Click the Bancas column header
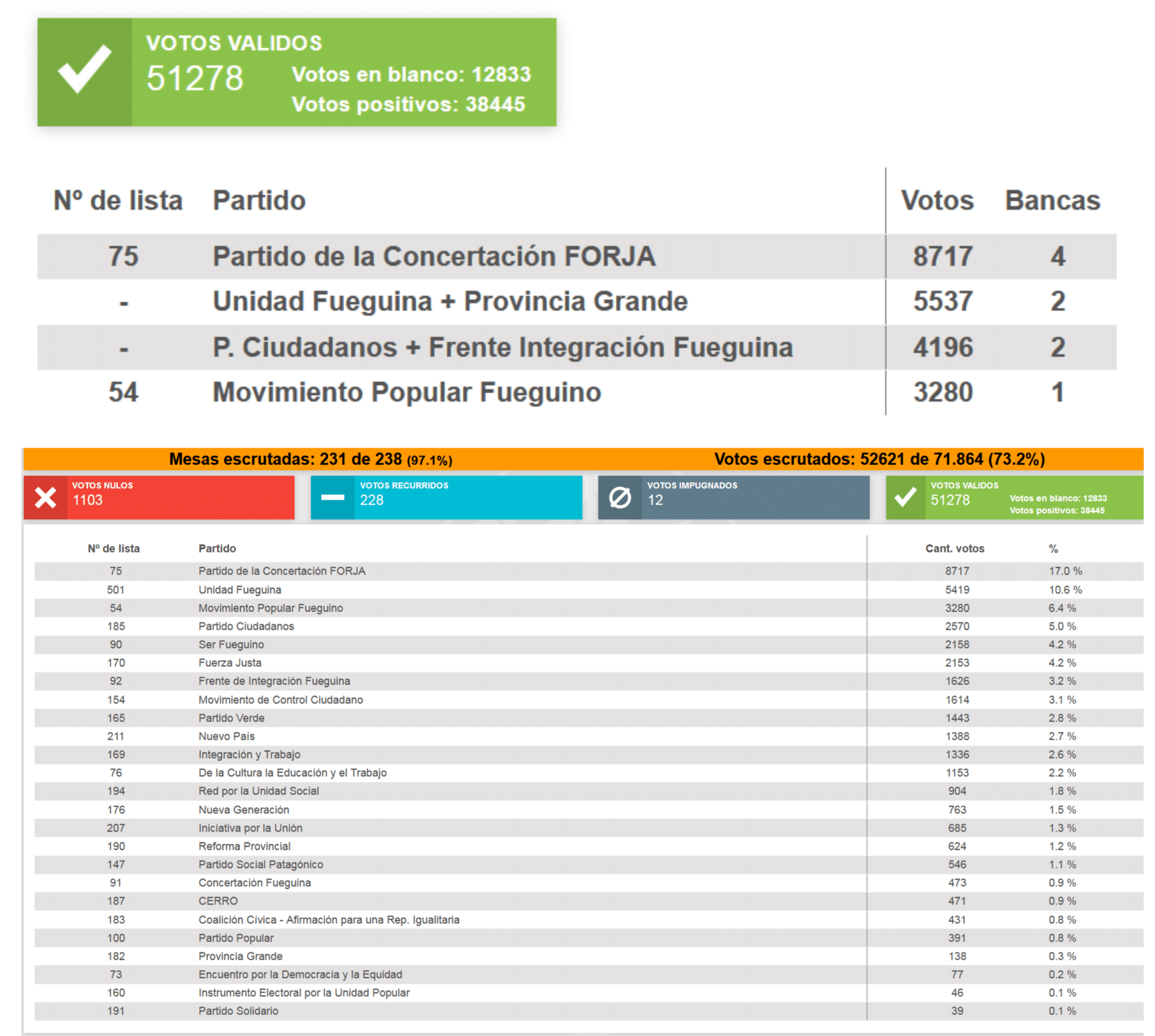1155x1036 pixels. coord(1052,200)
